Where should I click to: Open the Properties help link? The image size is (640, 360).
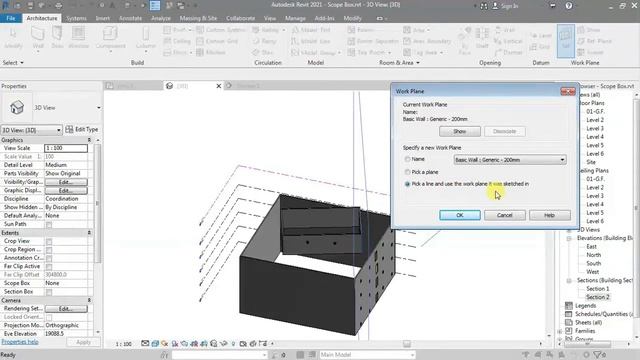[x=20, y=342]
